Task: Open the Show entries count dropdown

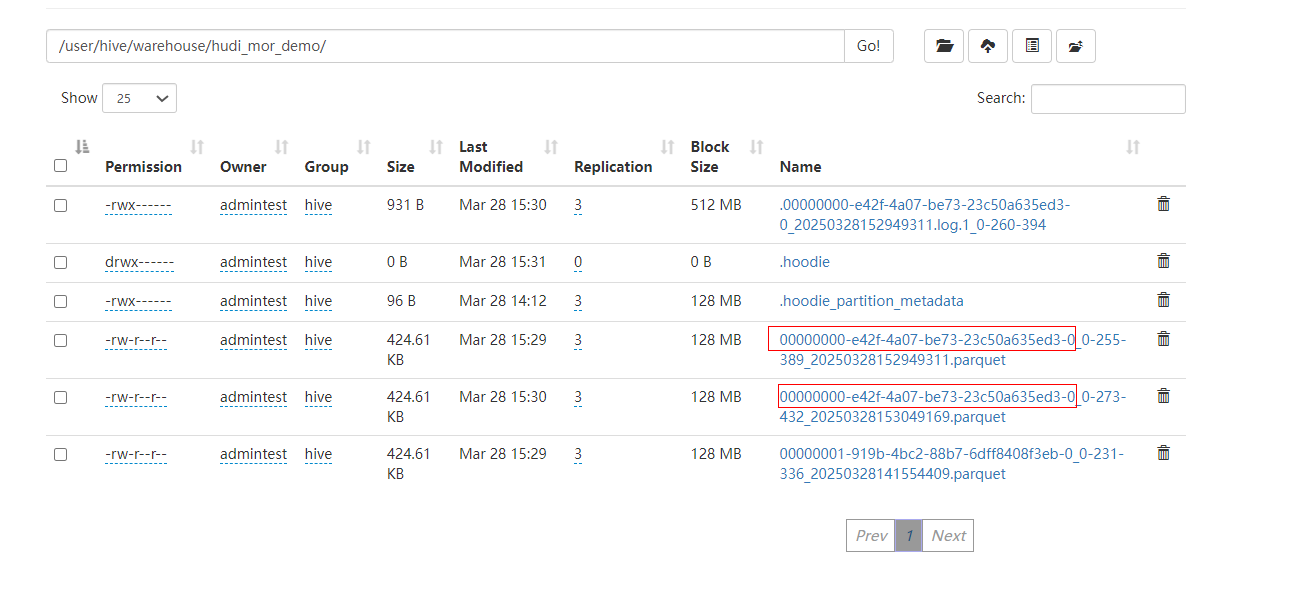Action: 139,98
